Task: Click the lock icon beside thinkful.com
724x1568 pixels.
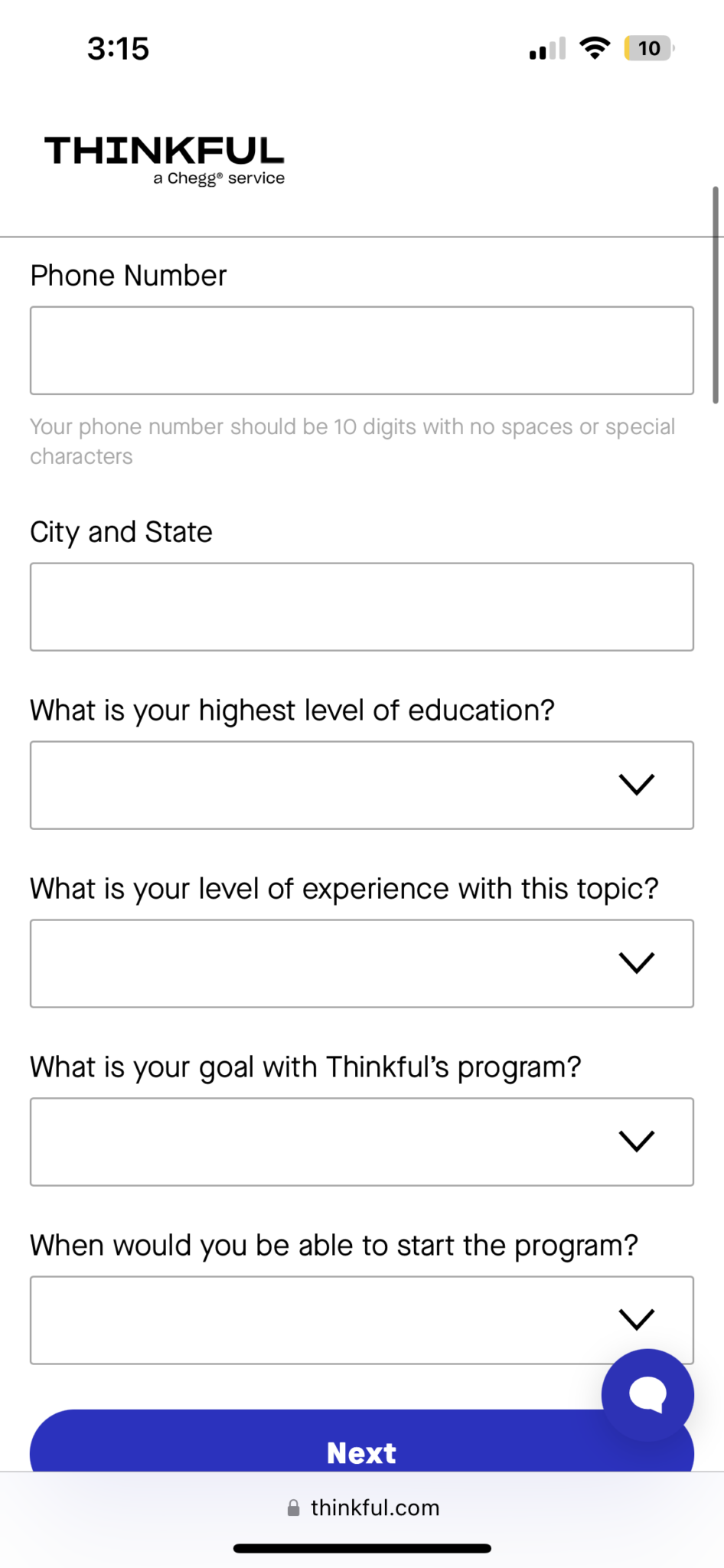Action: pyautogui.click(x=293, y=1507)
